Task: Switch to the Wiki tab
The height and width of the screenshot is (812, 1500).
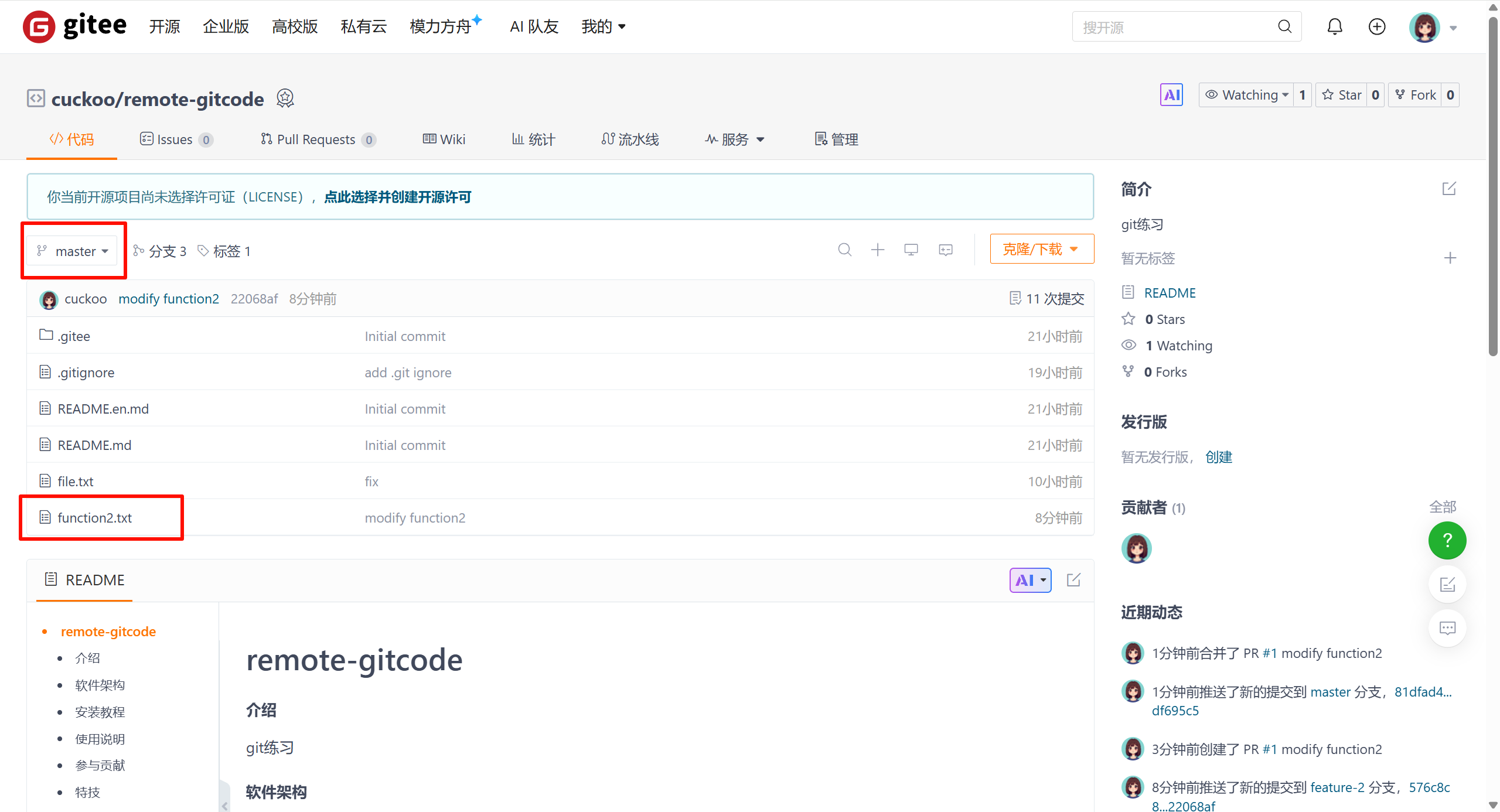Action: (x=444, y=139)
